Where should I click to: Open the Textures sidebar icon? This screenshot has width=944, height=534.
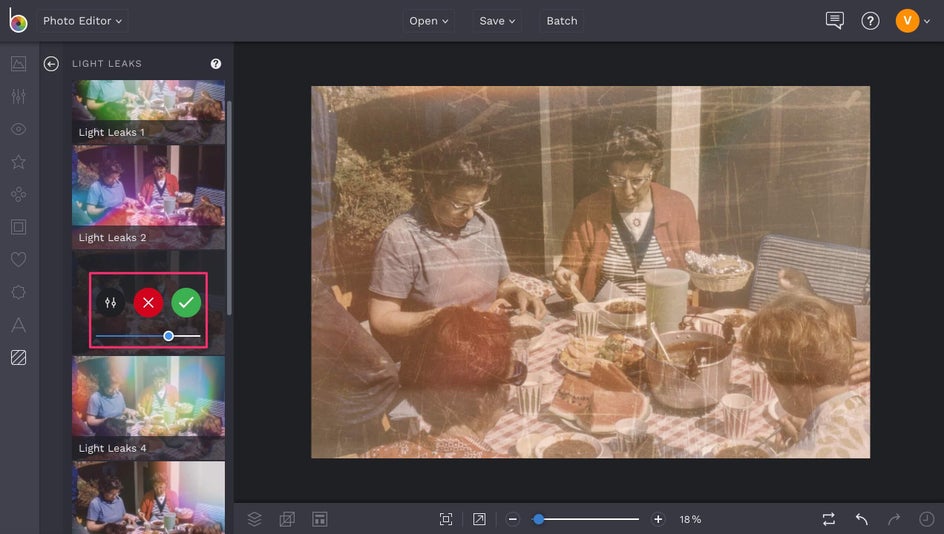pyautogui.click(x=19, y=358)
